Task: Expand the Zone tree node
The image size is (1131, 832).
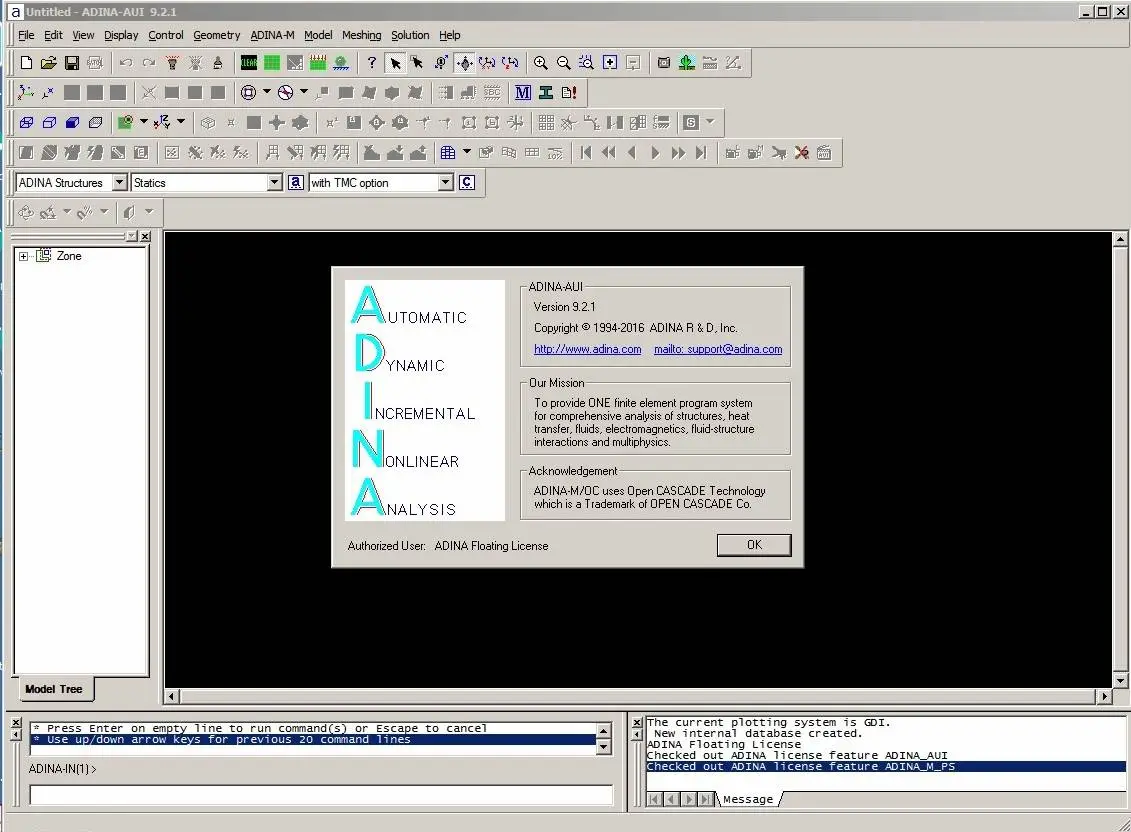Action: (x=23, y=256)
